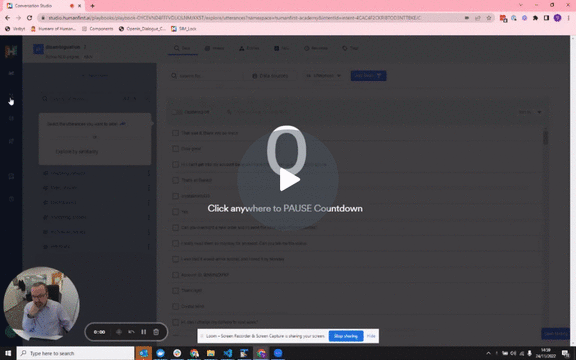Hide the Loom screen sharing notice

(x=371, y=336)
